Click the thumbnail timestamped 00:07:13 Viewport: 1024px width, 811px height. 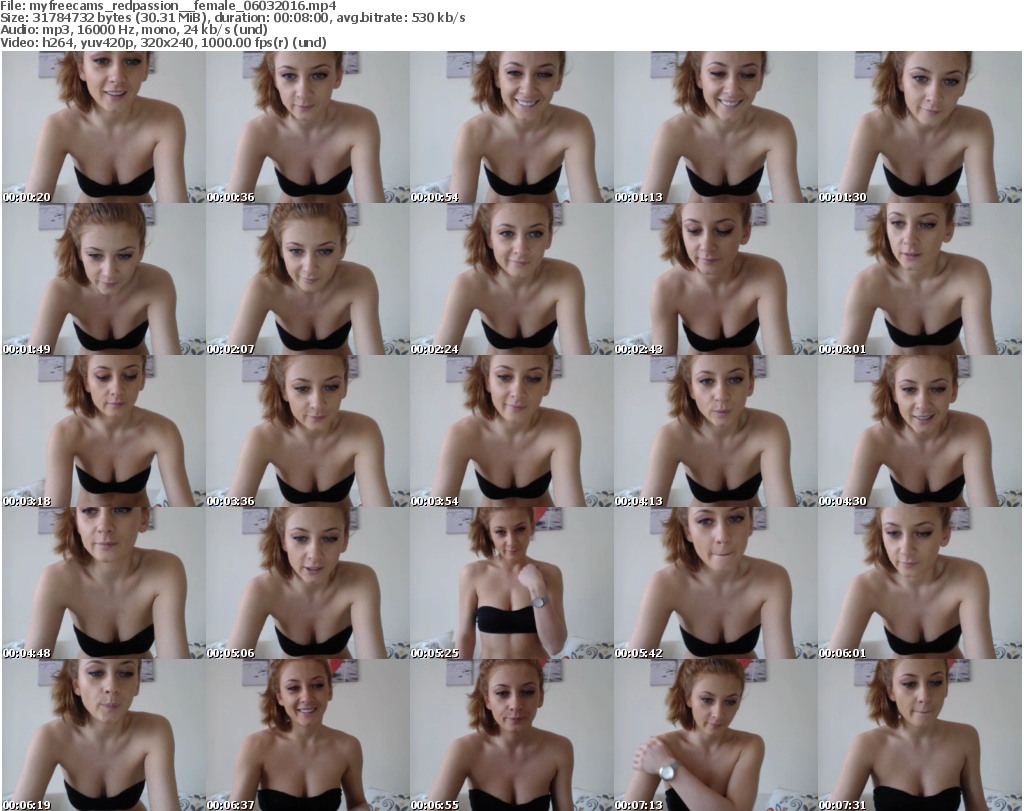pyautogui.click(x=716, y=735)
